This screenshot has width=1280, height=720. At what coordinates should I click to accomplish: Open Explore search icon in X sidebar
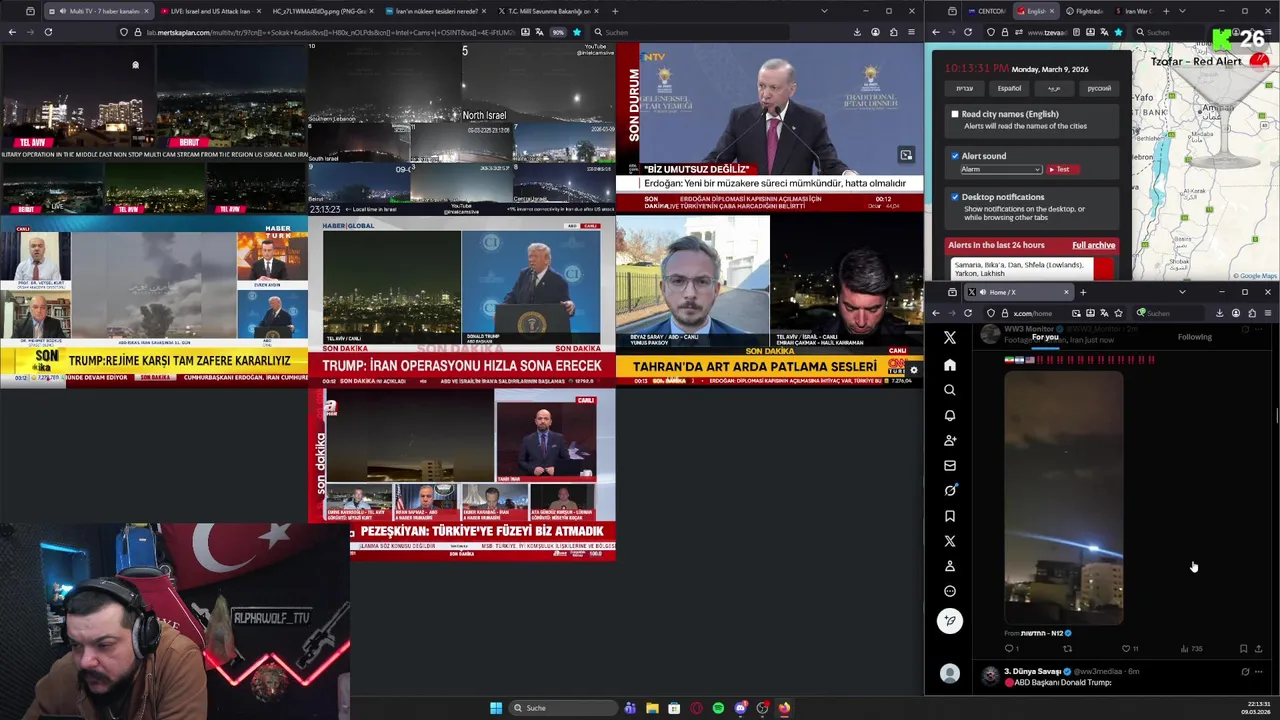pos(950,390)
